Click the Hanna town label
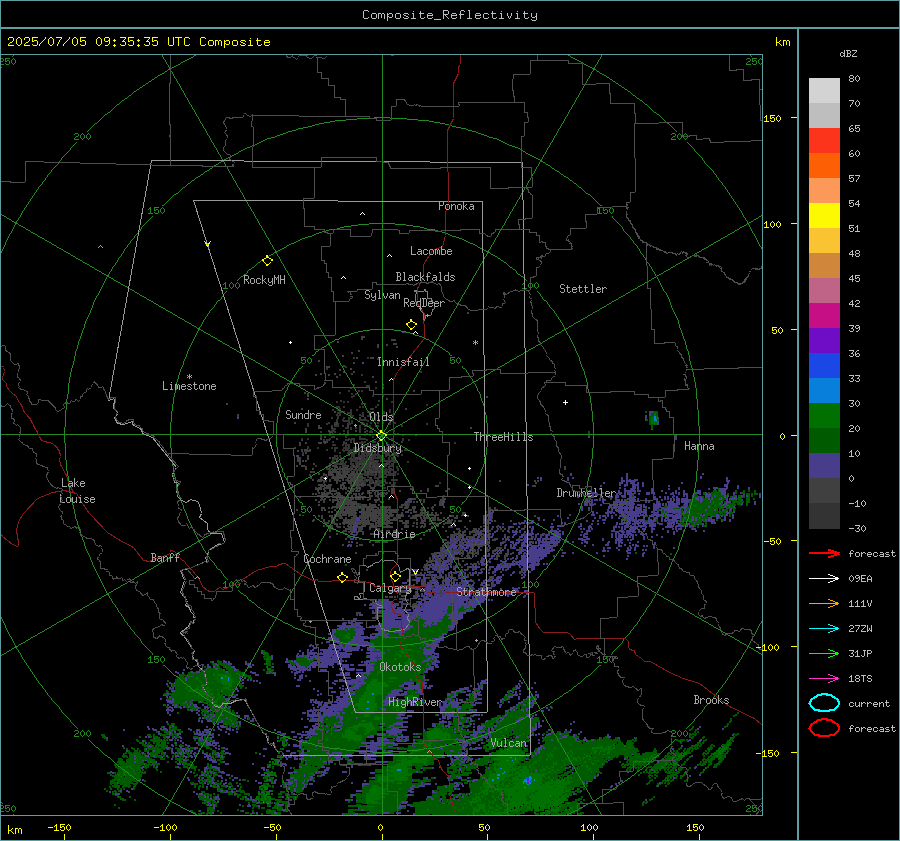The image size is (900, 841). point(699,446)
